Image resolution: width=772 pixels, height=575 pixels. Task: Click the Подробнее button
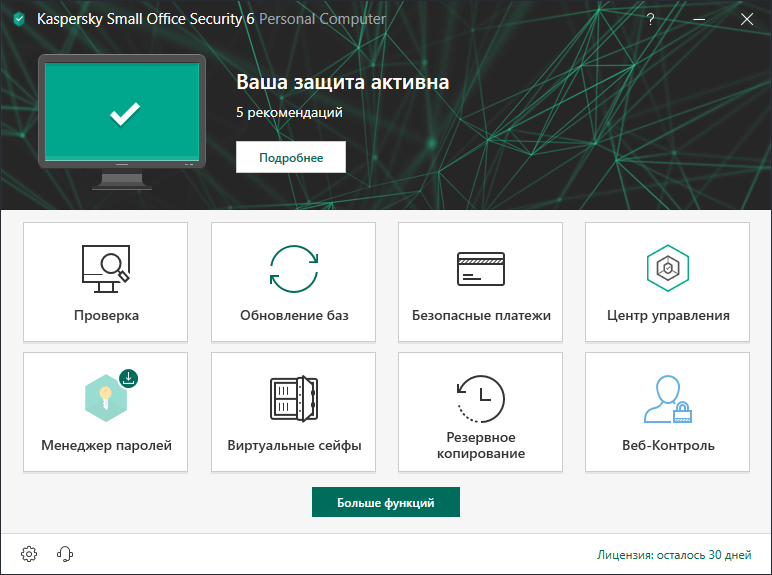[291, 157]
